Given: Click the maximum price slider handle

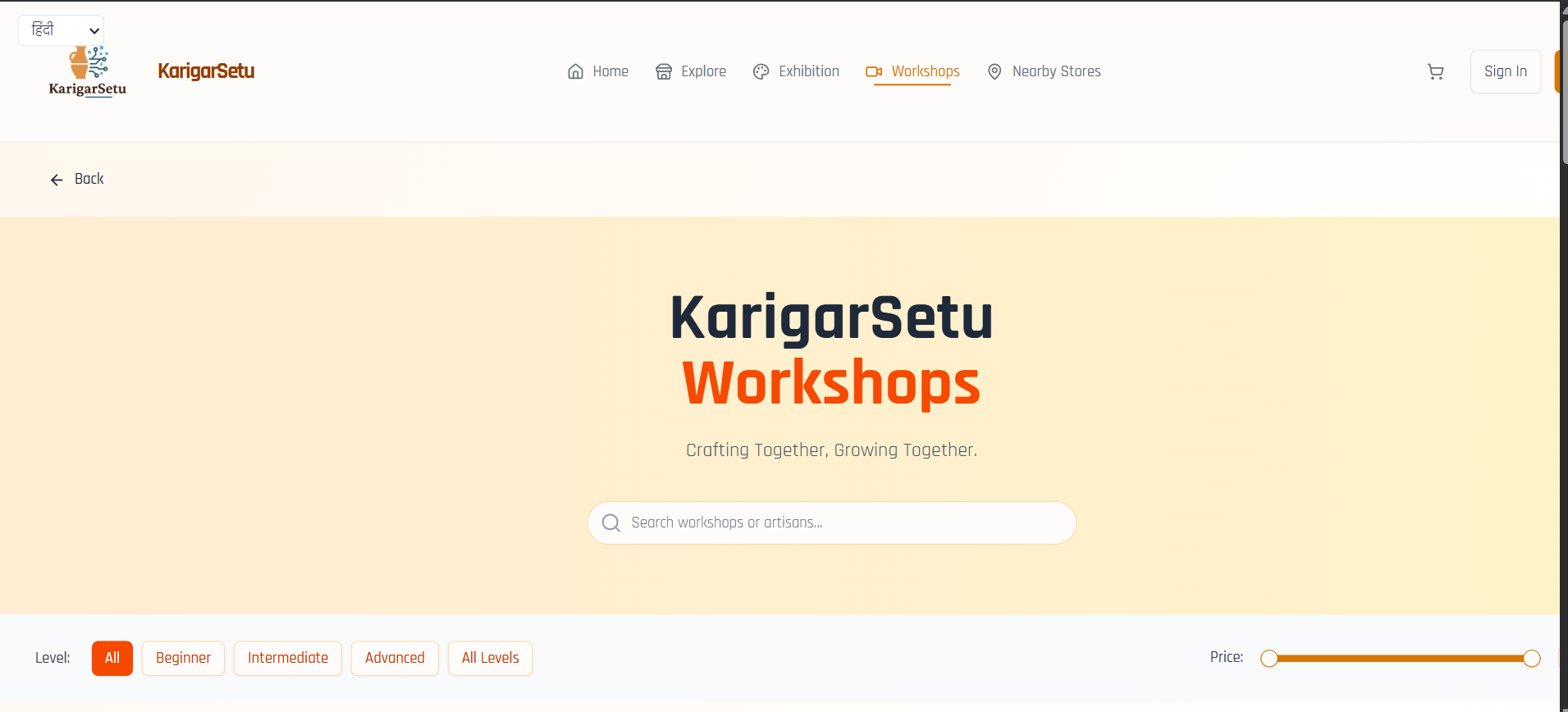Looking at the screenshot, I should 1531,659.
